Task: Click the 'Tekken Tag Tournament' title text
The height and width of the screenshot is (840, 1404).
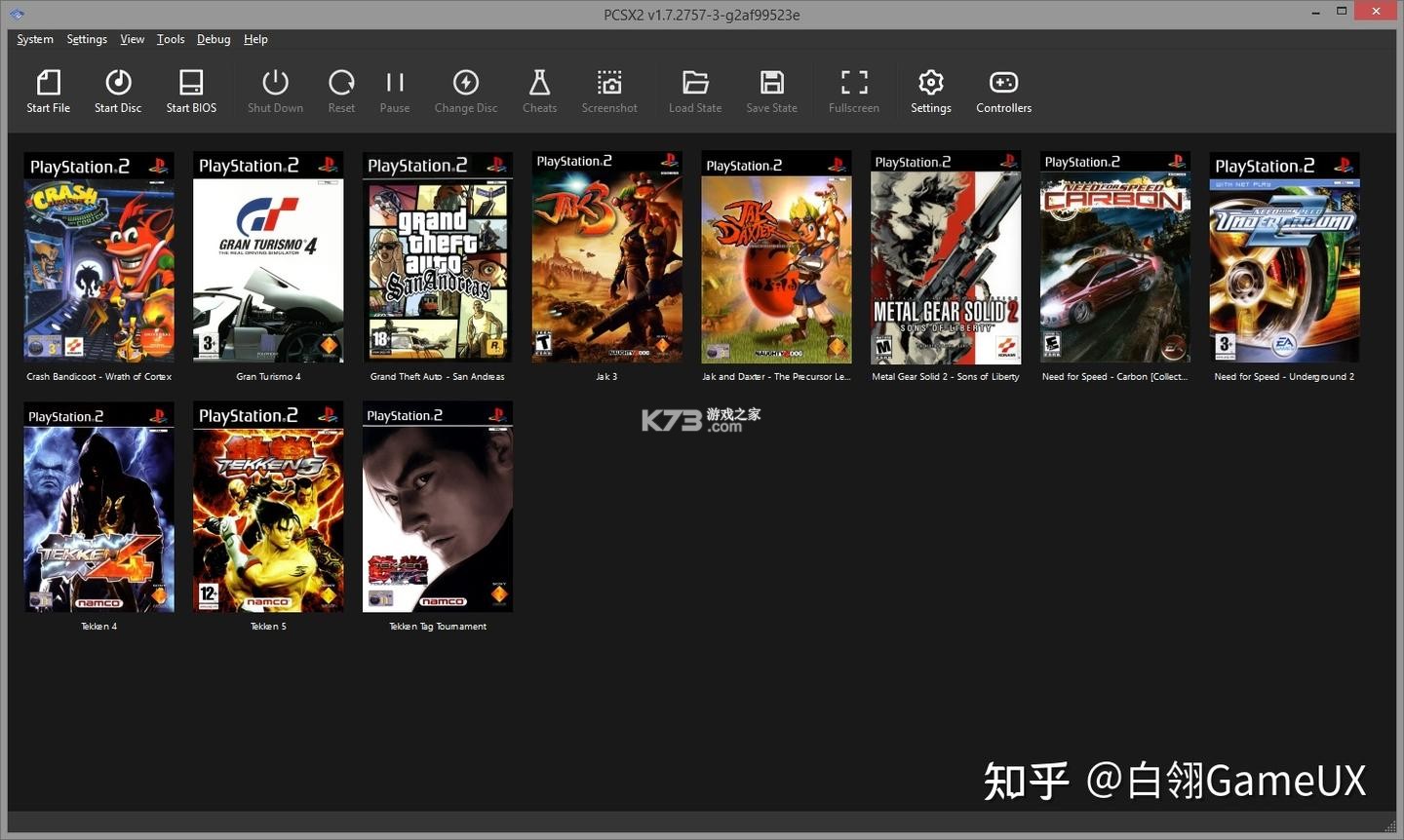Action: [x=438, y=627]
